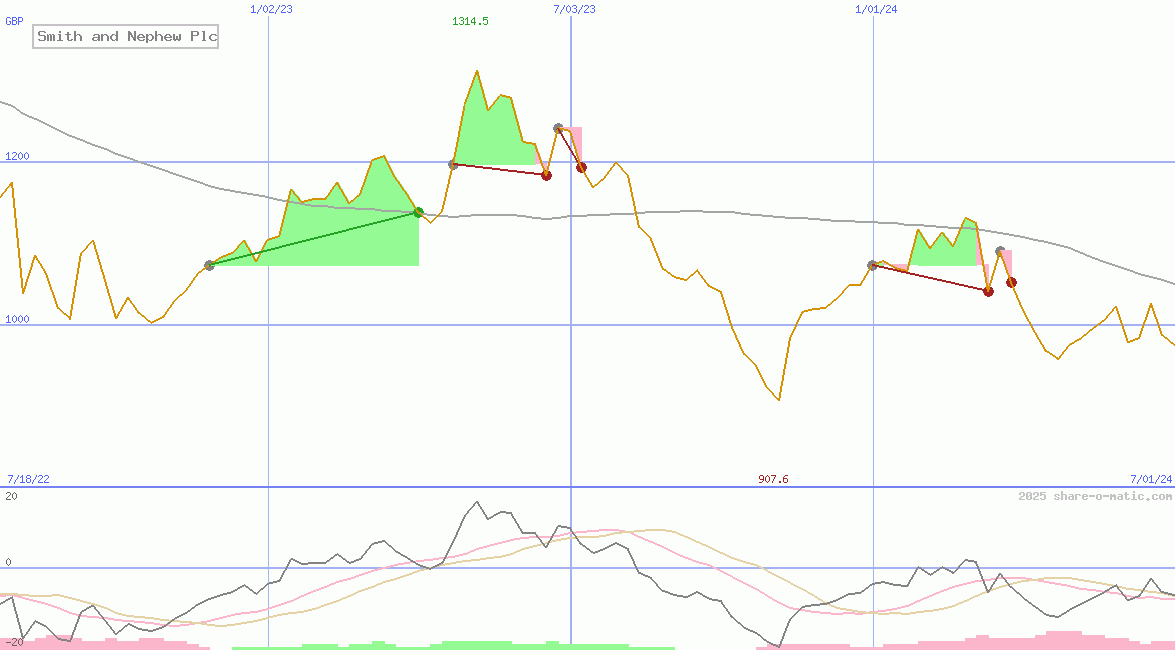Click the red exit marker just left of the 7/03/23 line
The image size is (1175, 650).
[x=546, y=175]
